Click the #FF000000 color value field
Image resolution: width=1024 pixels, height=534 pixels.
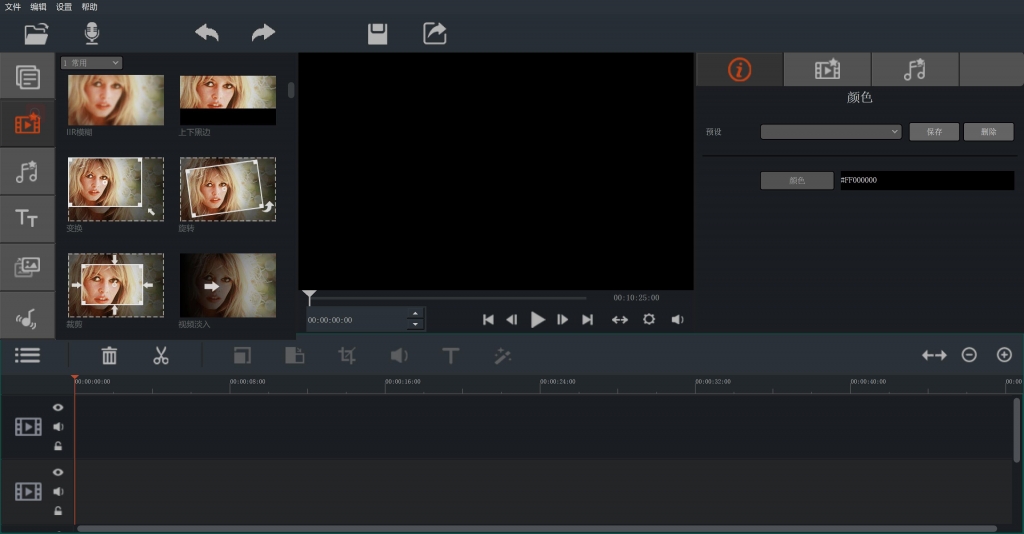(927, 180)
